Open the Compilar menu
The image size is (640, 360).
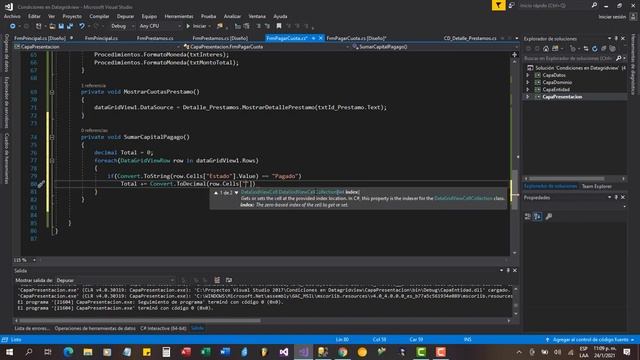coord(99,16)
